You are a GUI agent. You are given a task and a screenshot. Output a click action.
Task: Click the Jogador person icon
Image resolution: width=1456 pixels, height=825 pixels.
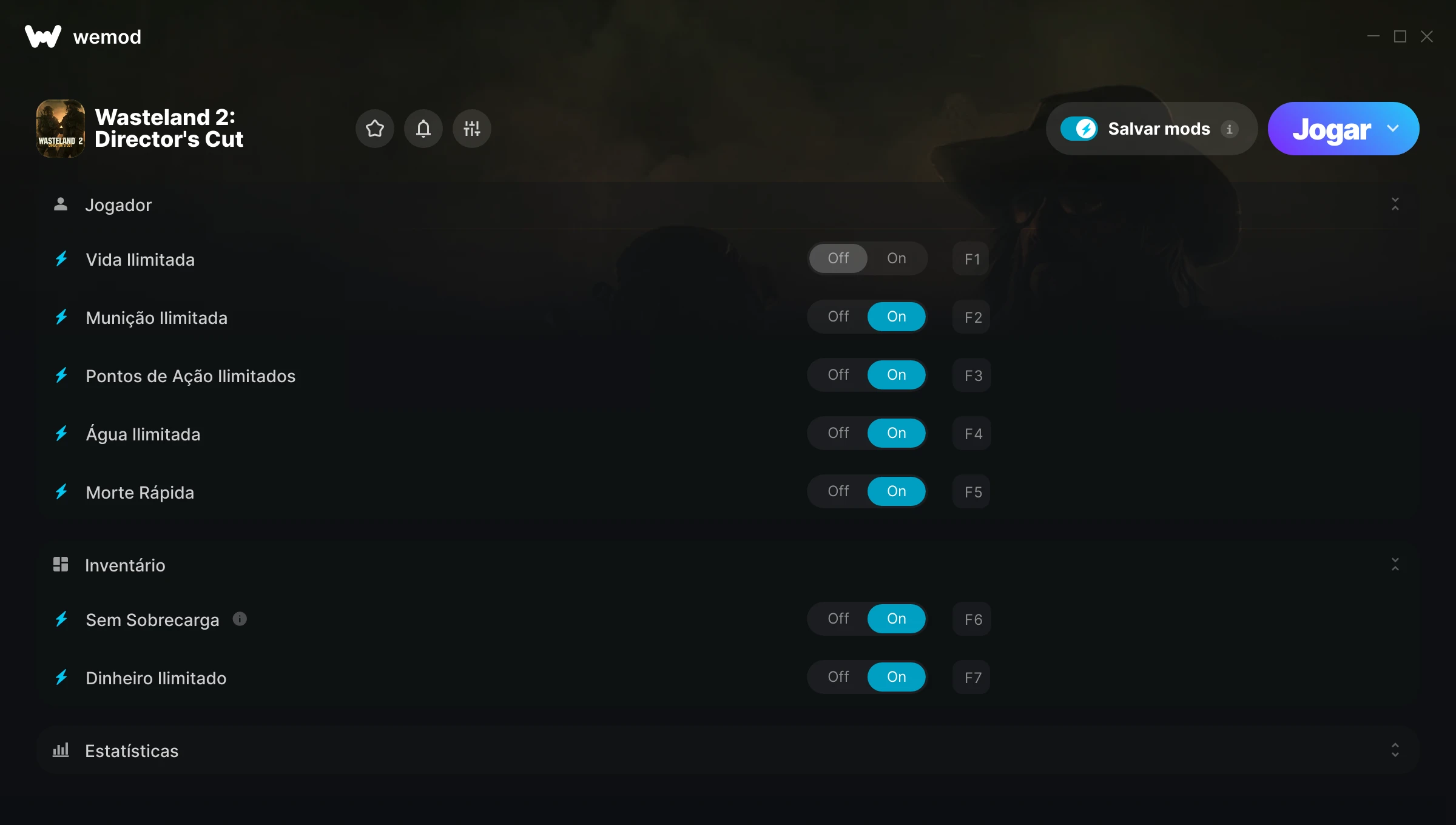coord(61,204)
